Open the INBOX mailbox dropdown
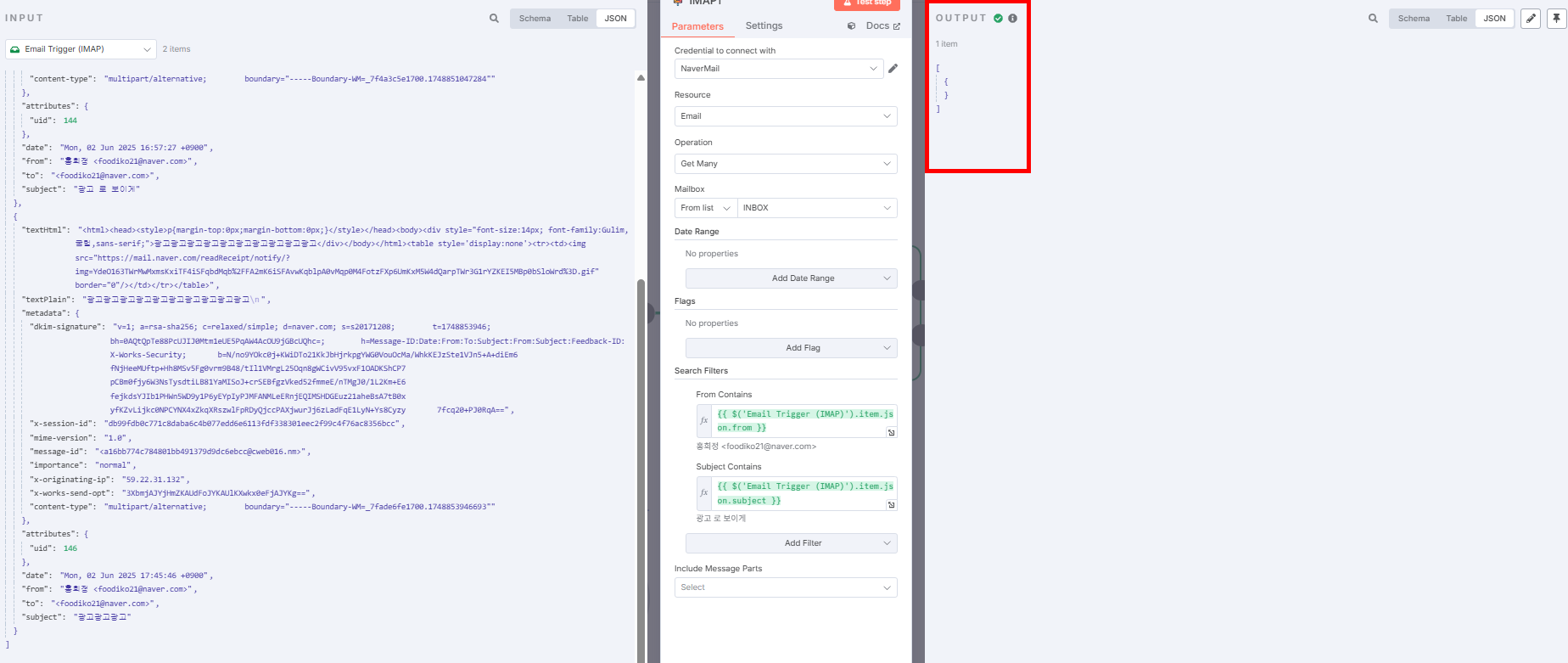 point(817,208)
